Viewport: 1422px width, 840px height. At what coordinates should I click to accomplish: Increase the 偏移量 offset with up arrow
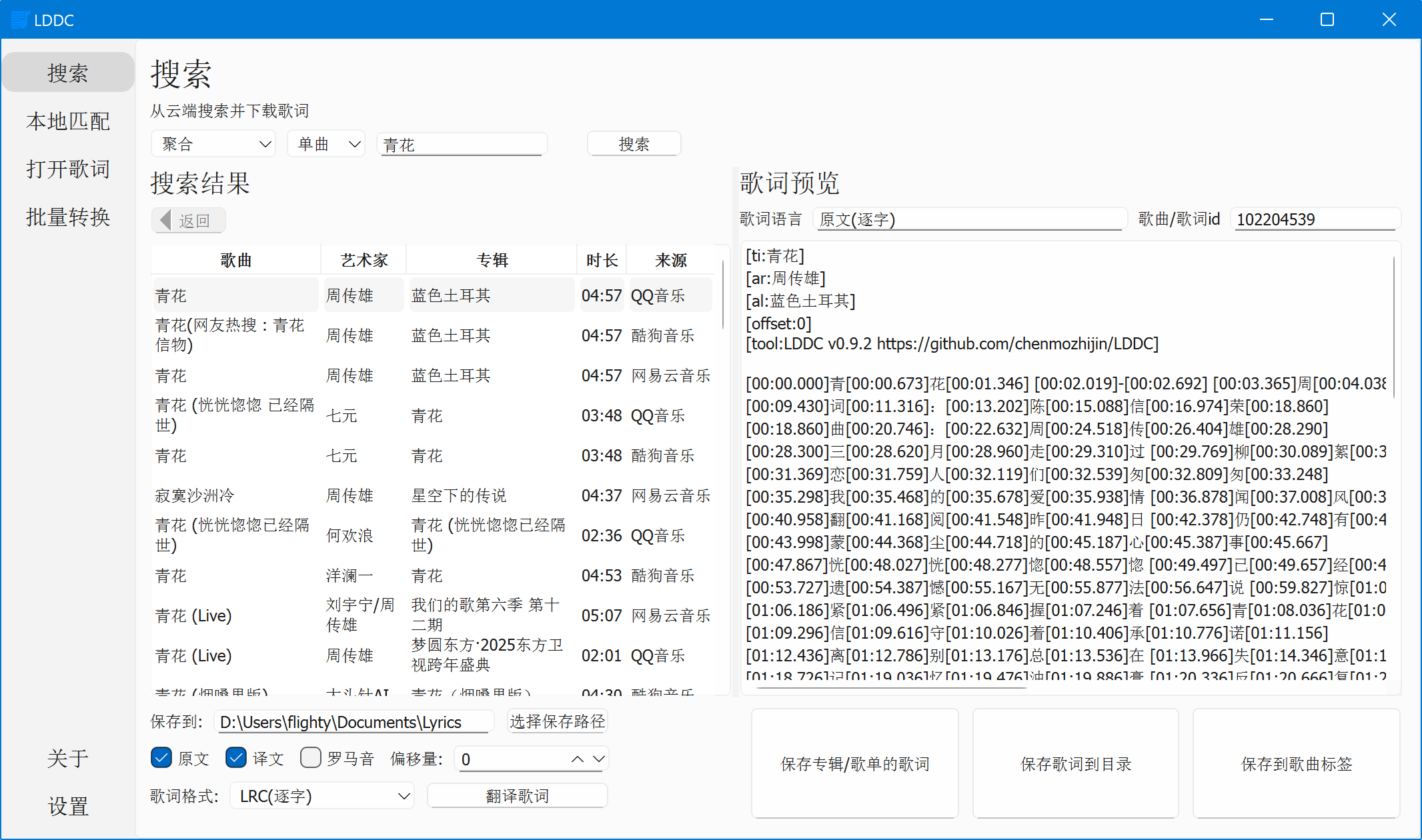click(578, 759)
